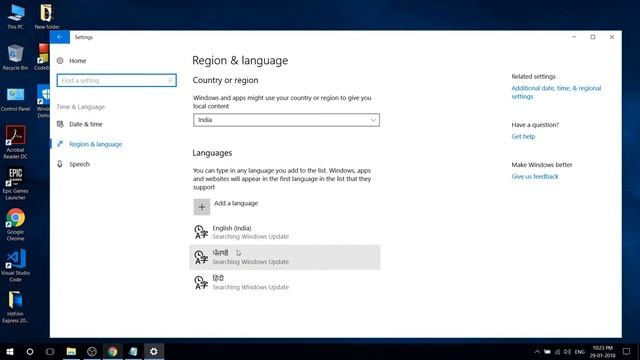This screenshot has height=360, width=640.
Task: Click the Get help link
Action: pos(523,137)
